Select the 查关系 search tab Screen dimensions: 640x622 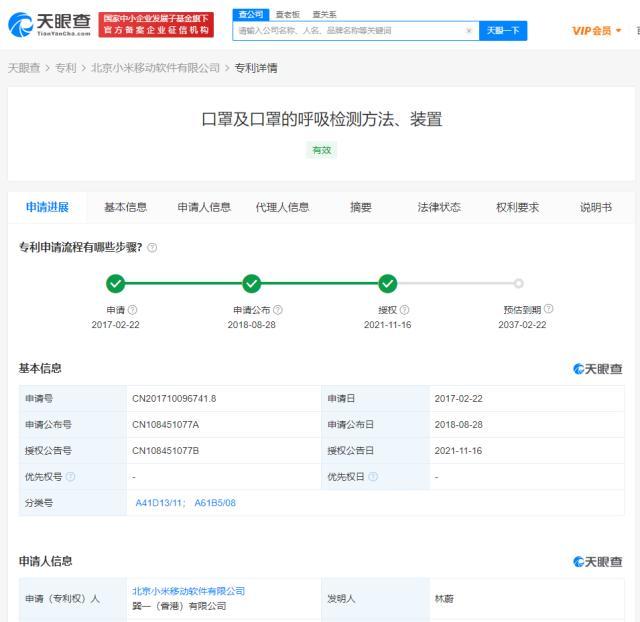324,14
